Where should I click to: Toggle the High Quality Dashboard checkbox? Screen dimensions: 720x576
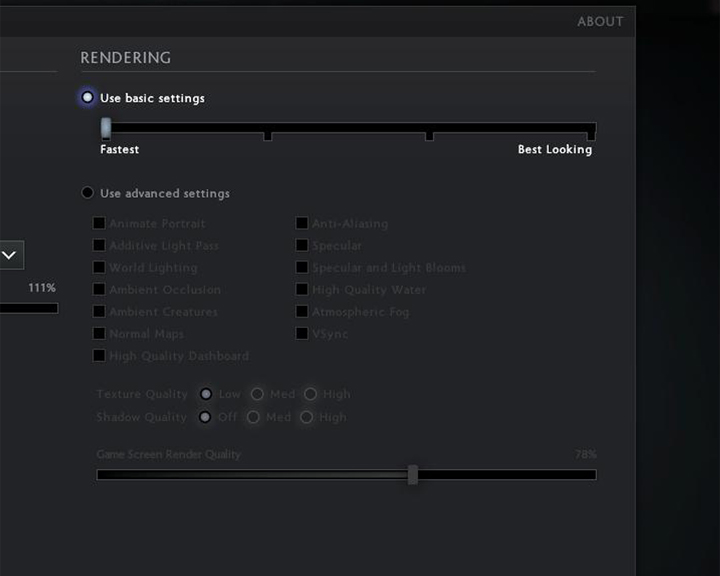[x=99, y=356]
